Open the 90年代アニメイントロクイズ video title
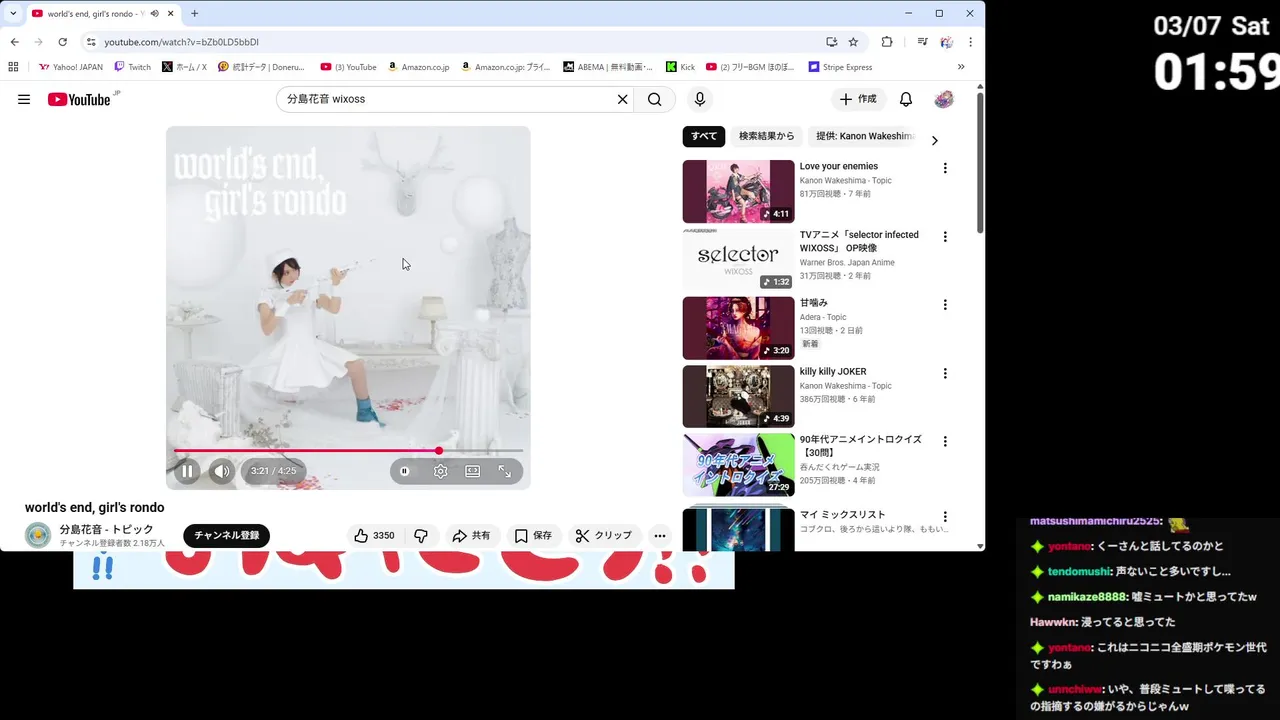Image resolution: width=1280 pixels, height=720 pixels. coord(861,446)
